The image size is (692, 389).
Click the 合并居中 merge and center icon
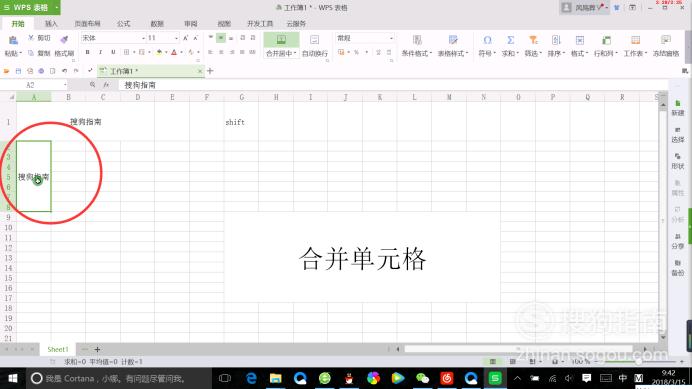point(281,40)
